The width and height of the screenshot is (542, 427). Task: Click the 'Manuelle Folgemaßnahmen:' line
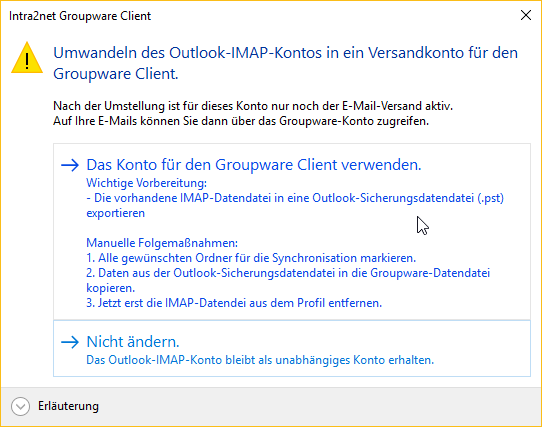pos(162,243)
